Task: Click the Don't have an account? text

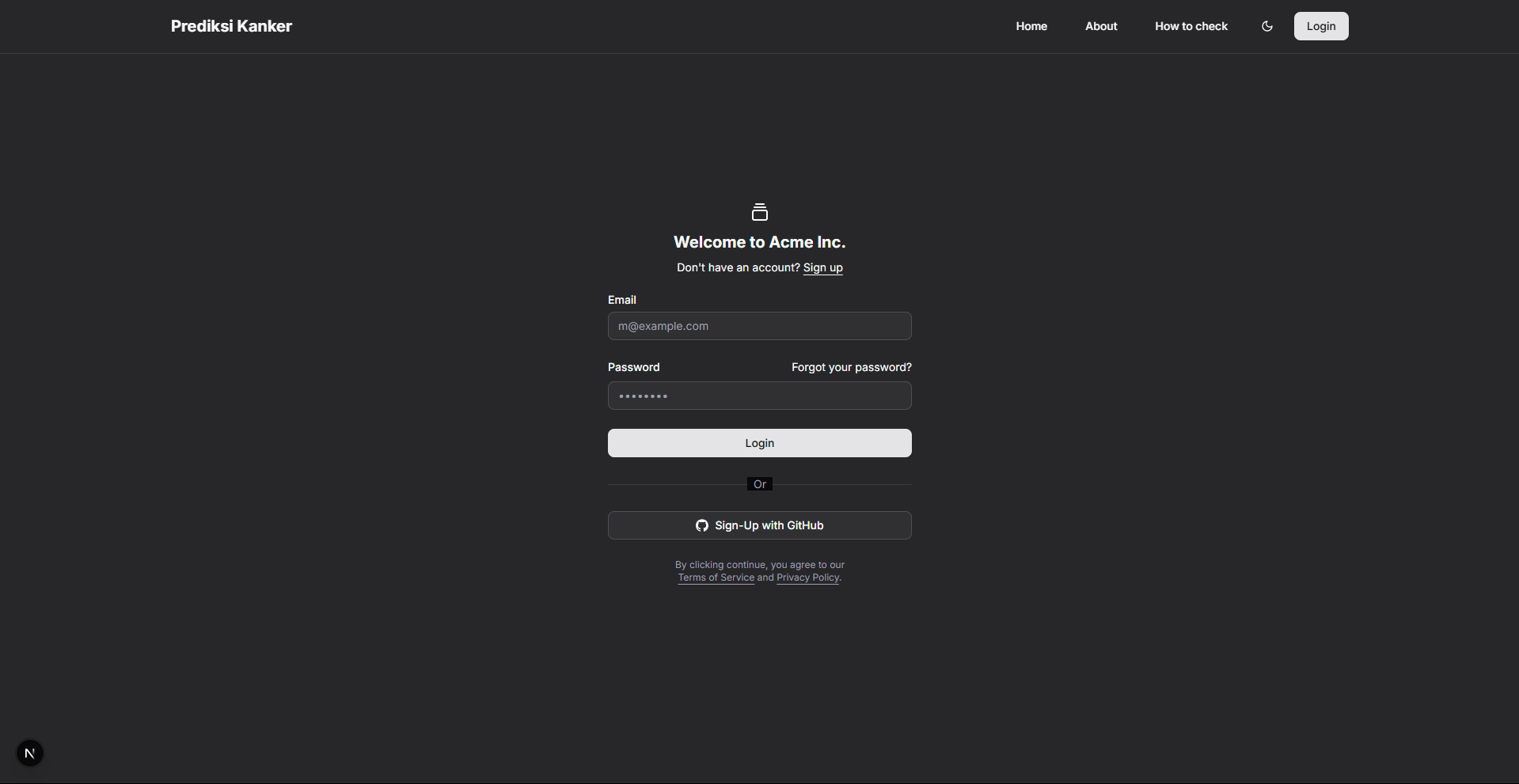Action: pos(737,267)
